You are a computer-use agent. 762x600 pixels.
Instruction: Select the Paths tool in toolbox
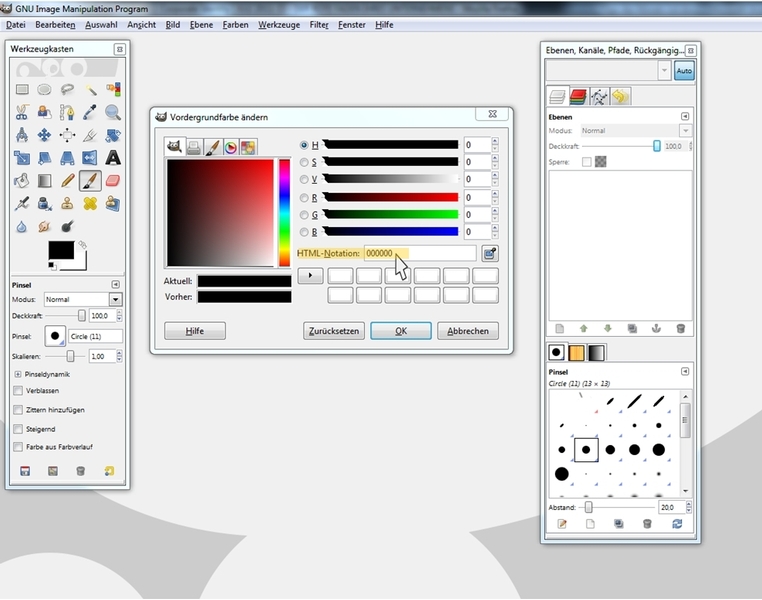tap(67, 112)
